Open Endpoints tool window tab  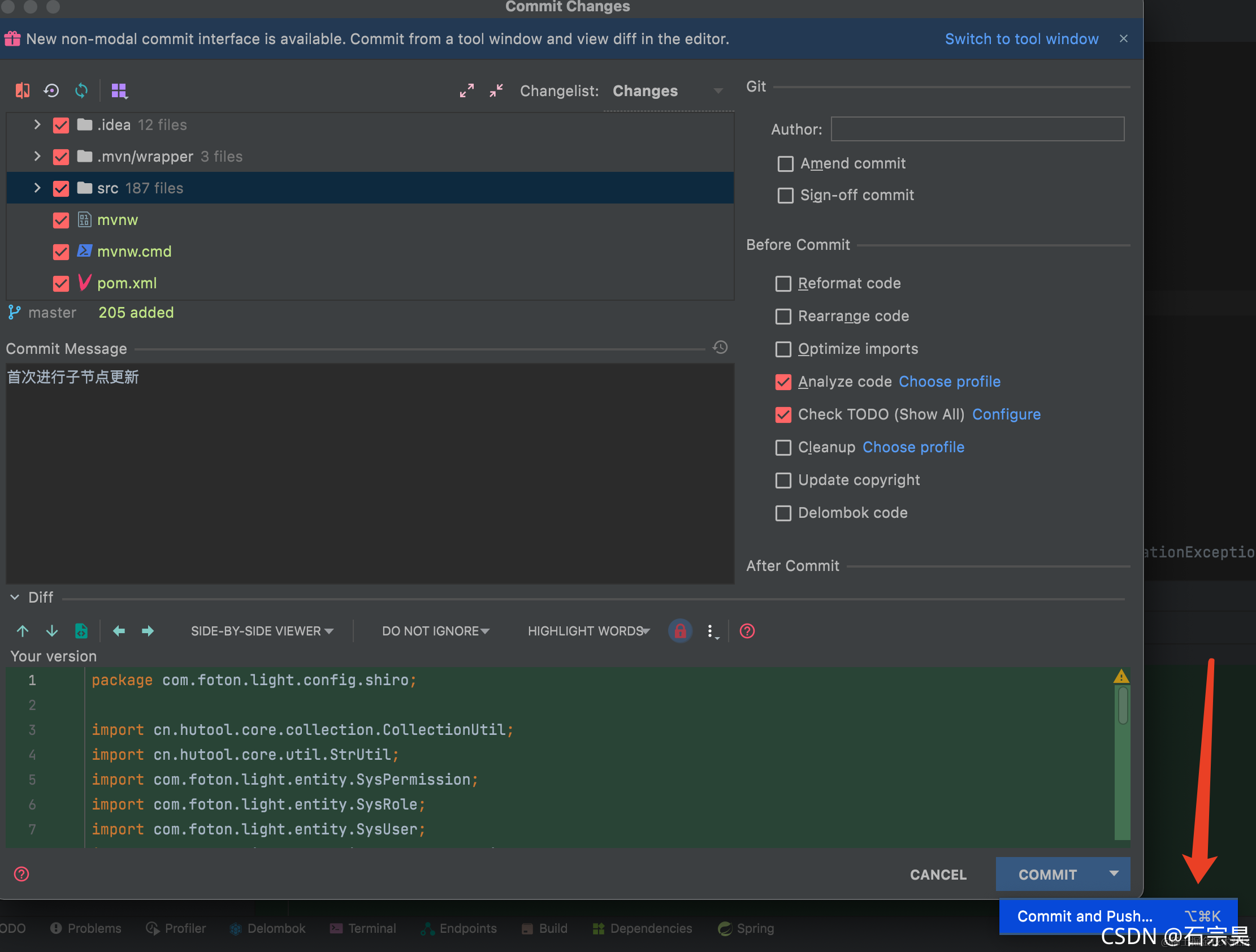tap(459, 928)
